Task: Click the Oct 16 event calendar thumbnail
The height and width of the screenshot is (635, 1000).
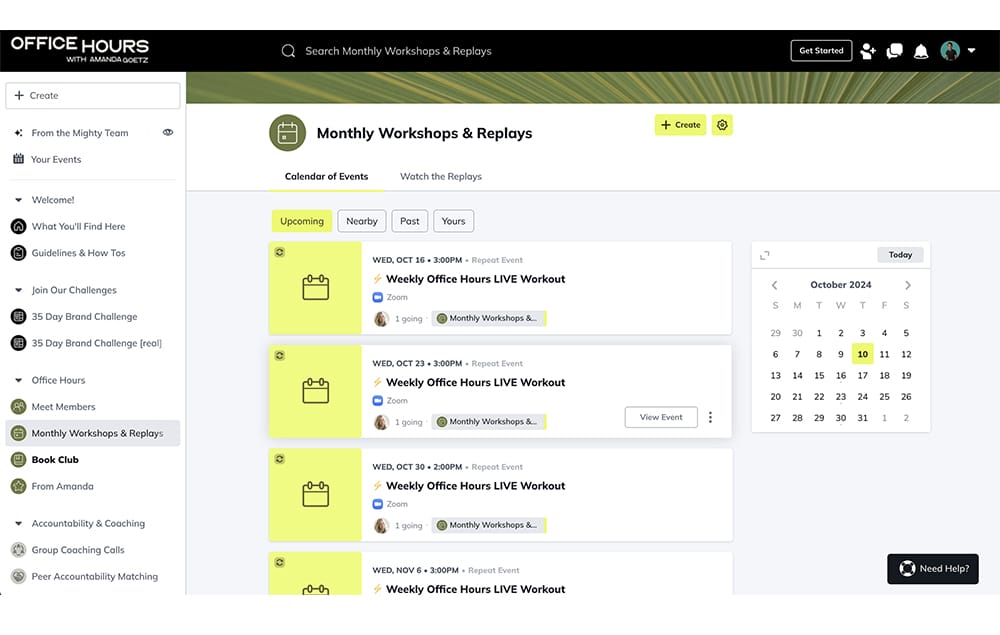Action: [x=315, y=288]
